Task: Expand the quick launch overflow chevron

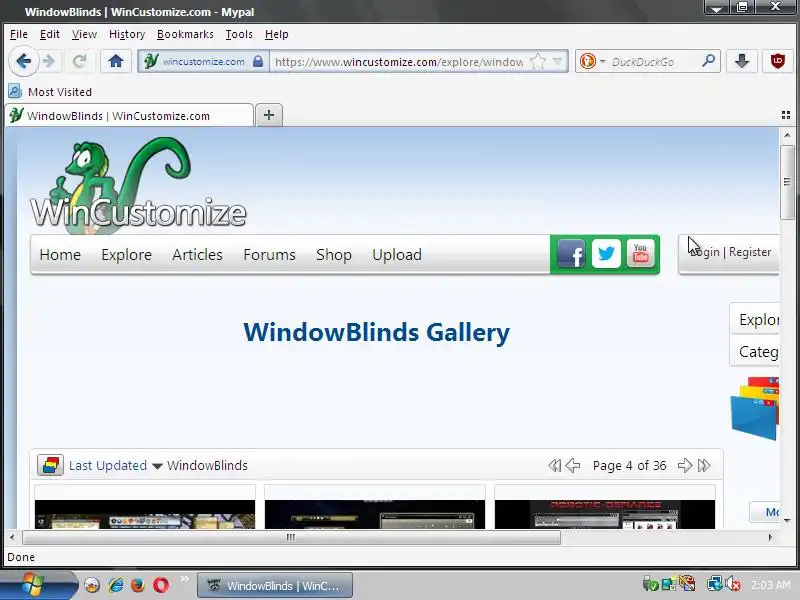Action: tap(184, 579)
